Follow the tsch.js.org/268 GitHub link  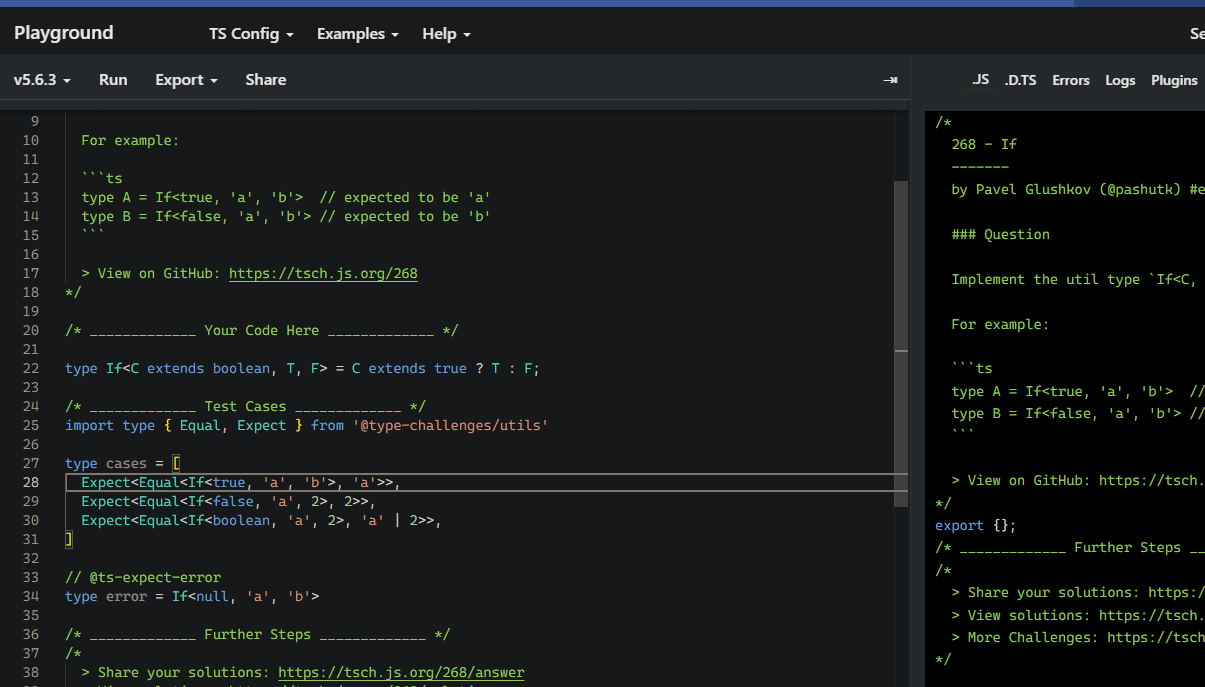(x=323, y=273)
